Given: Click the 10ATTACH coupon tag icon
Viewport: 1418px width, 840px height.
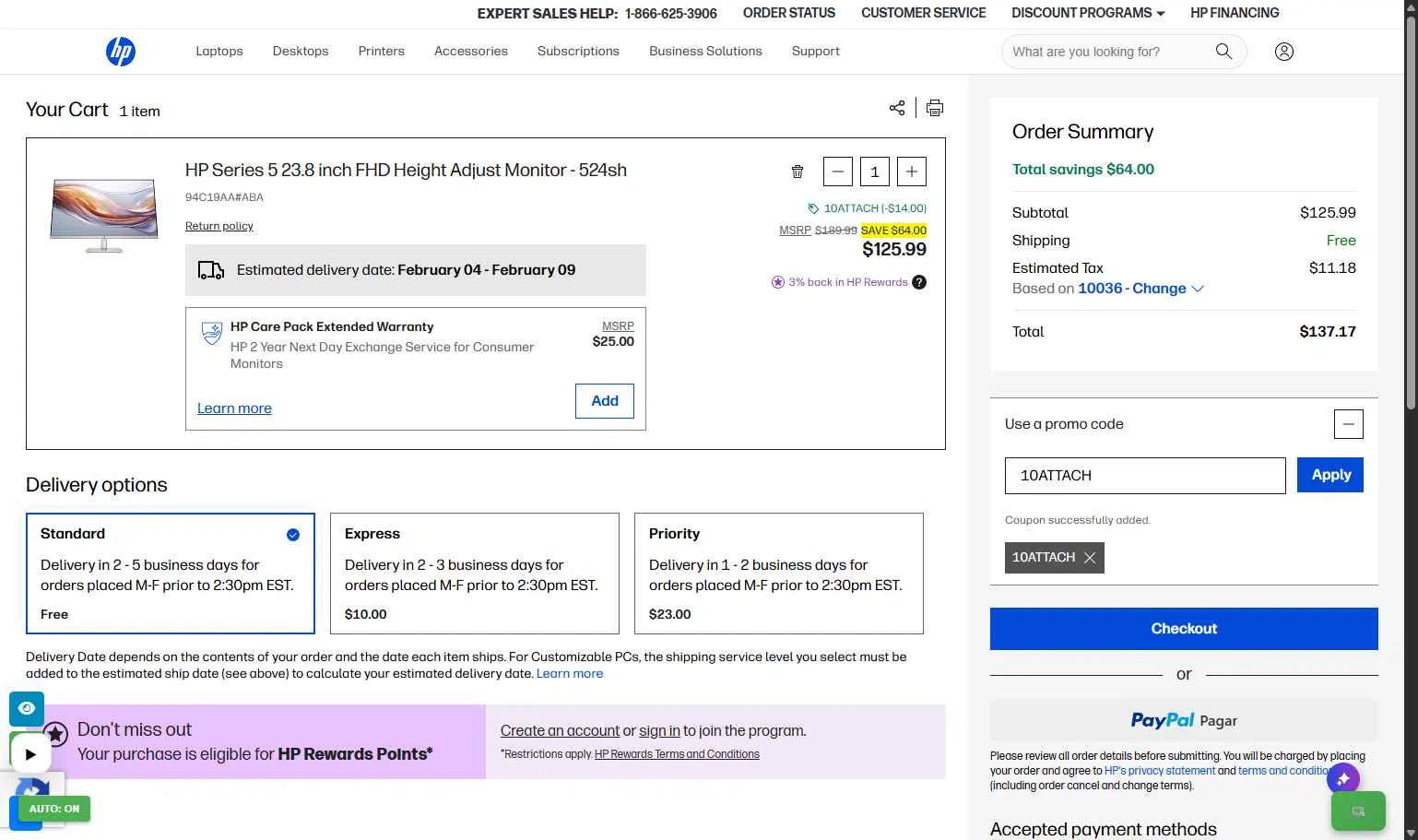Looking at the screenshot, I should pos(813,208).
